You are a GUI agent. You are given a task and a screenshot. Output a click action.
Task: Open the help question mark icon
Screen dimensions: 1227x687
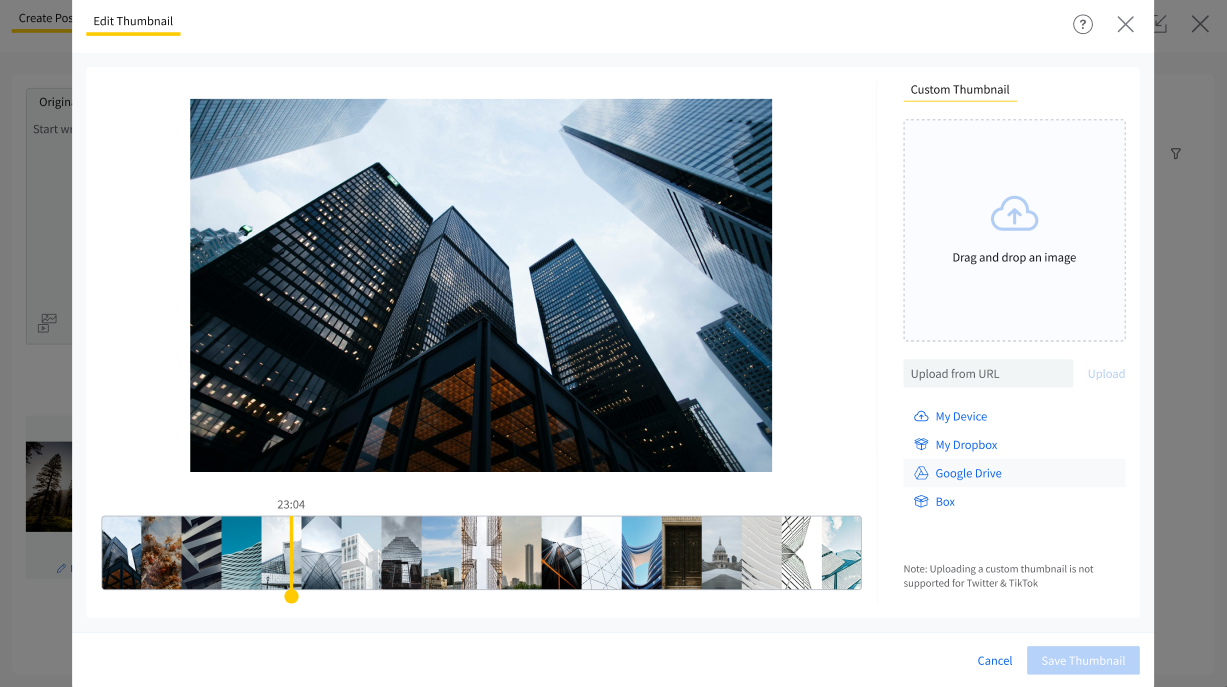(1082, 25)
